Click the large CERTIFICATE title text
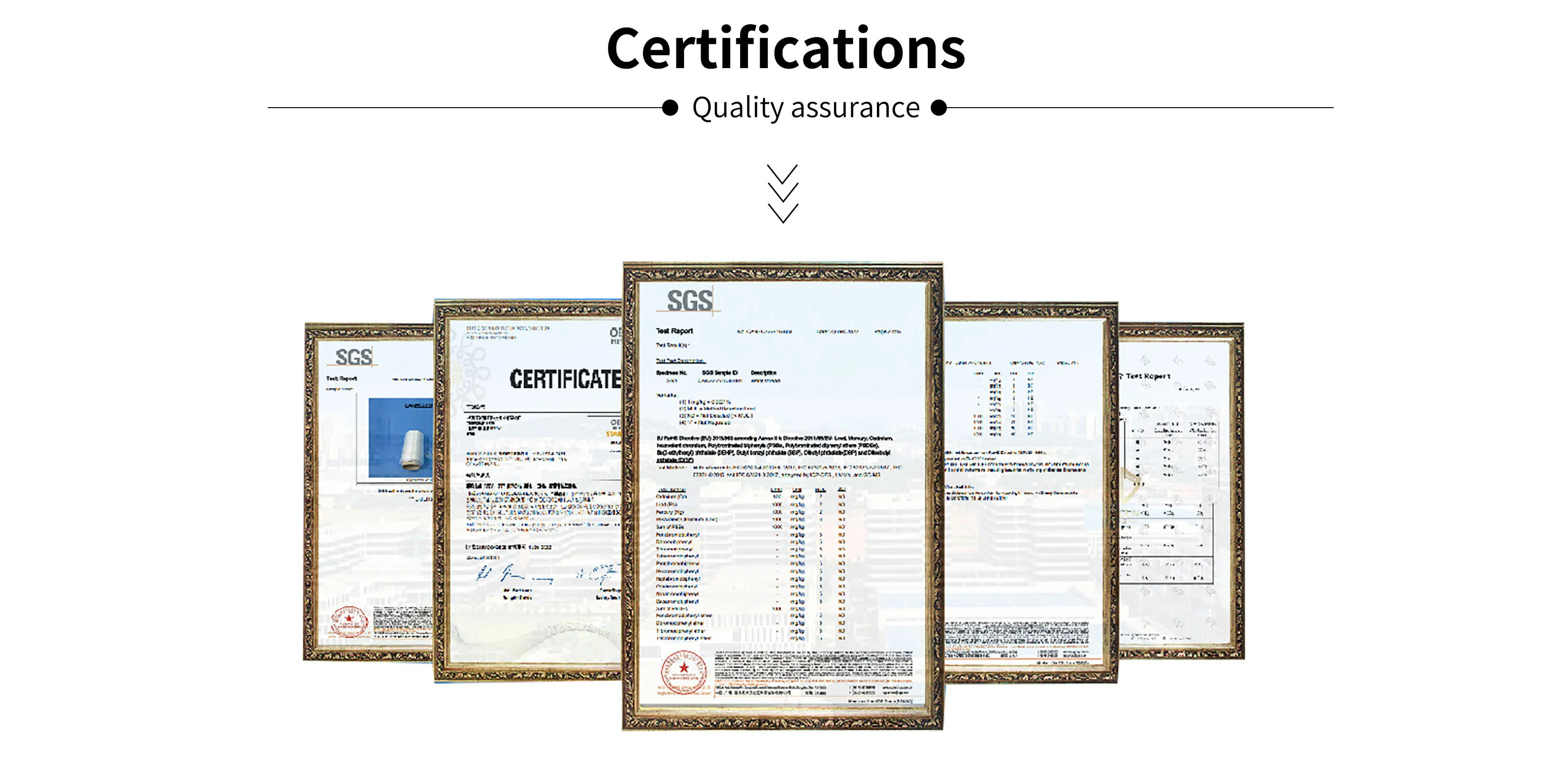 point(564,379)
